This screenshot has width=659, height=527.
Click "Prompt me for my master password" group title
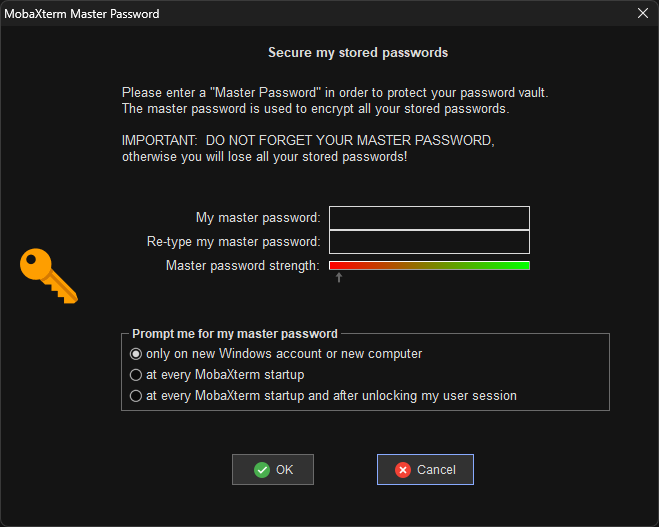click(x=235, y=334)
